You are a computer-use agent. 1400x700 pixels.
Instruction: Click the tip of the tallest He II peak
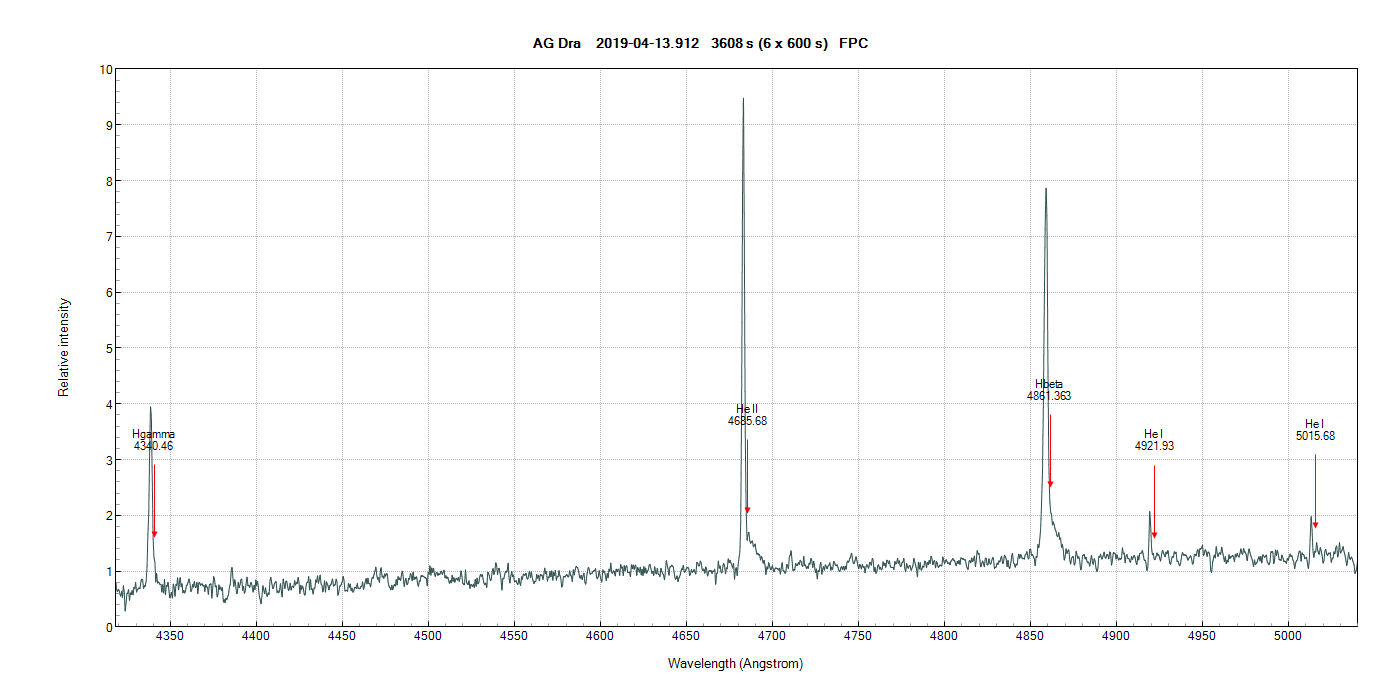point(743,99)
